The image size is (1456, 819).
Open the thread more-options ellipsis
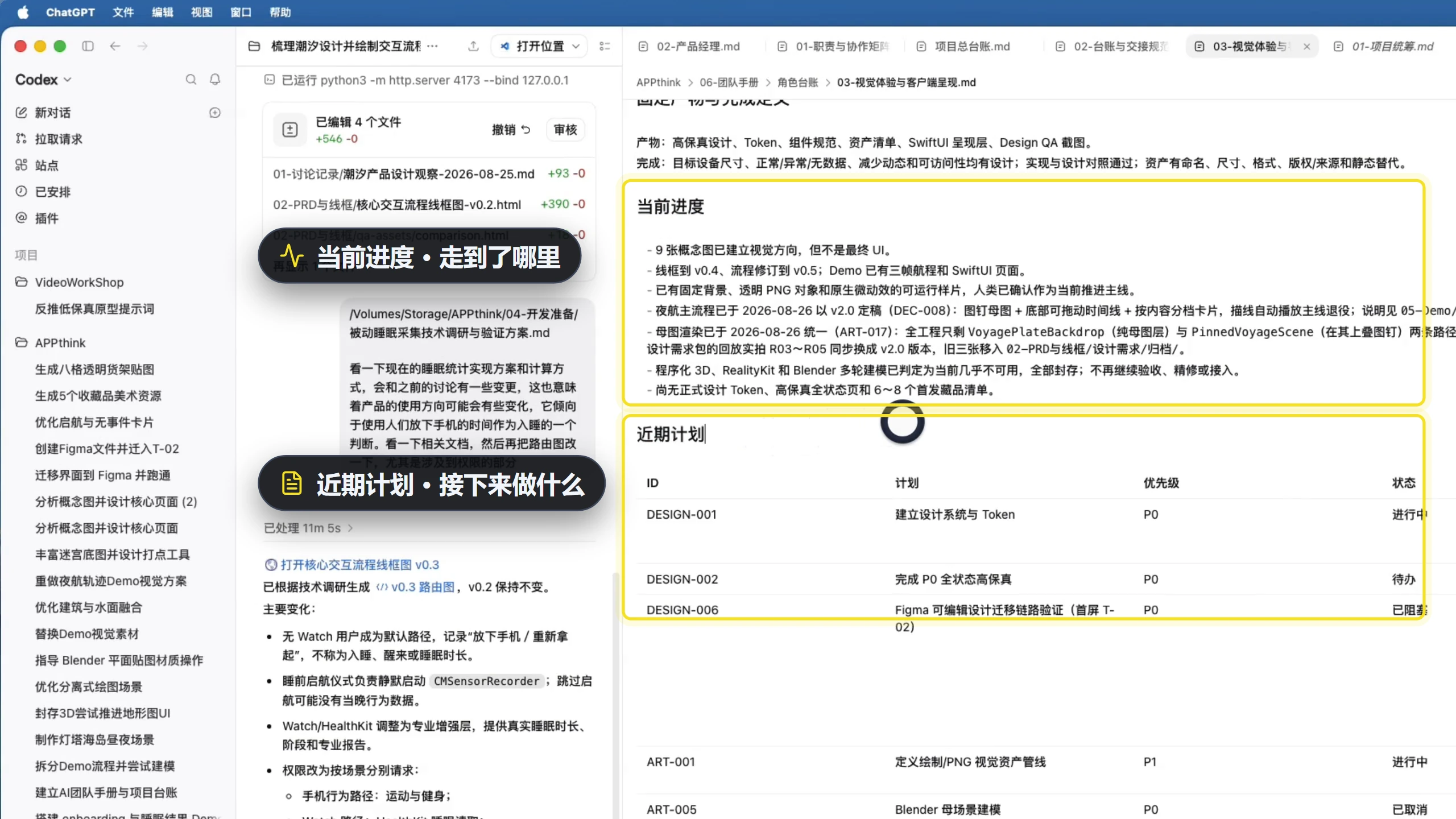[x=432, y=46]
